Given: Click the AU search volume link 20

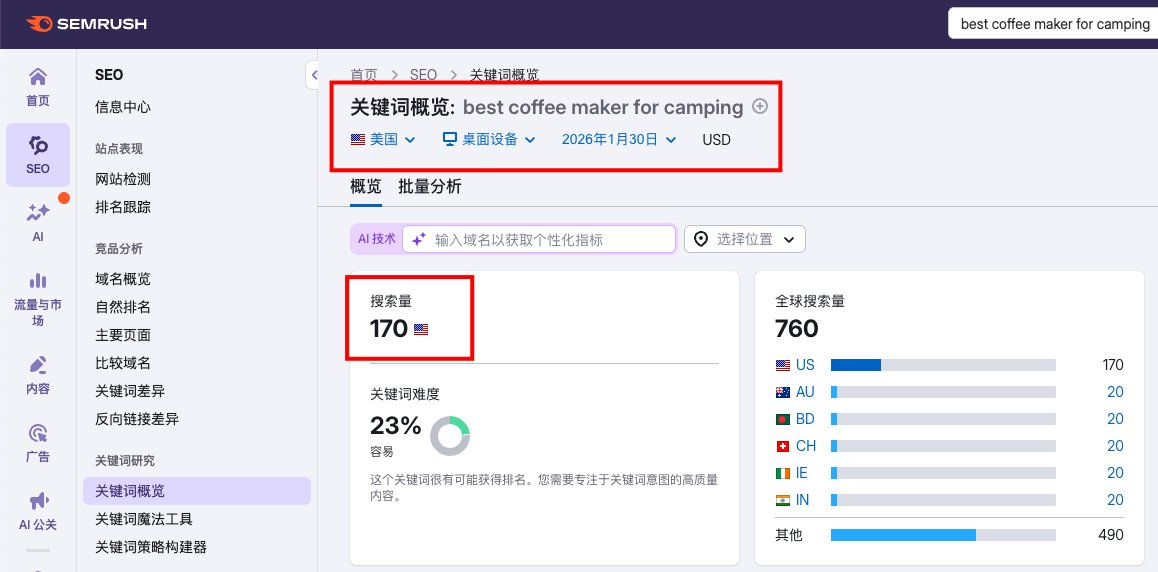Looking at the screenshot, I should pos(1115,392).
